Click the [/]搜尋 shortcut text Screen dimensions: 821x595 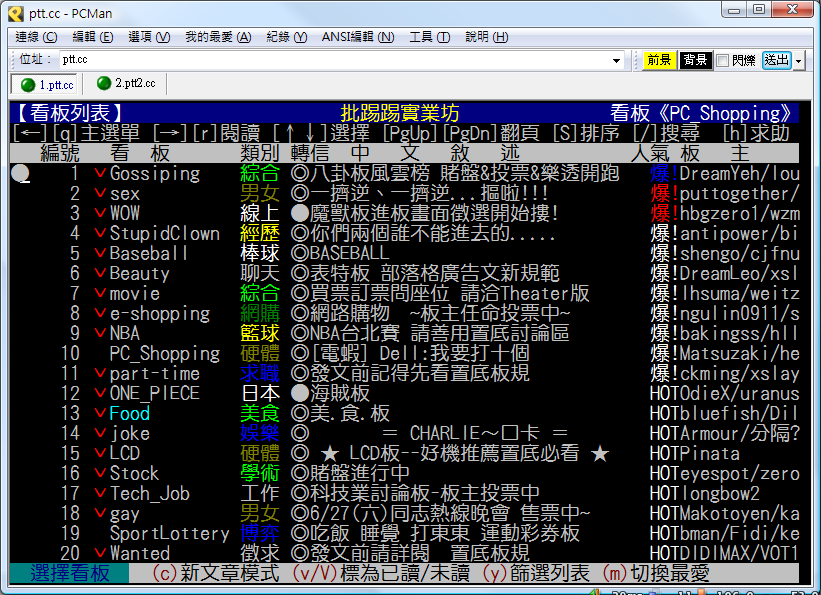coord(667,133)
